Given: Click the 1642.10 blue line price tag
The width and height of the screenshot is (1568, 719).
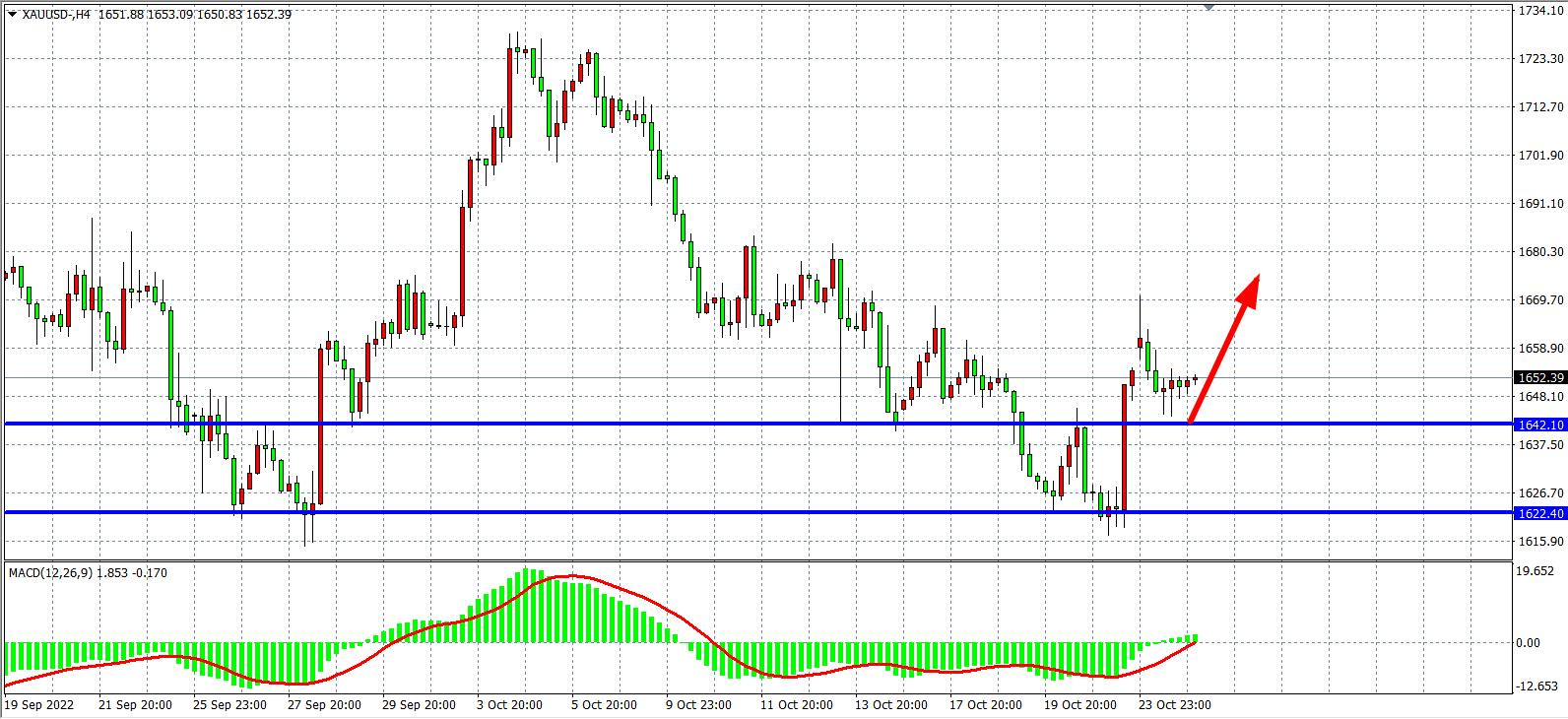Looking at the screenshot, I should pos(1540,425).
